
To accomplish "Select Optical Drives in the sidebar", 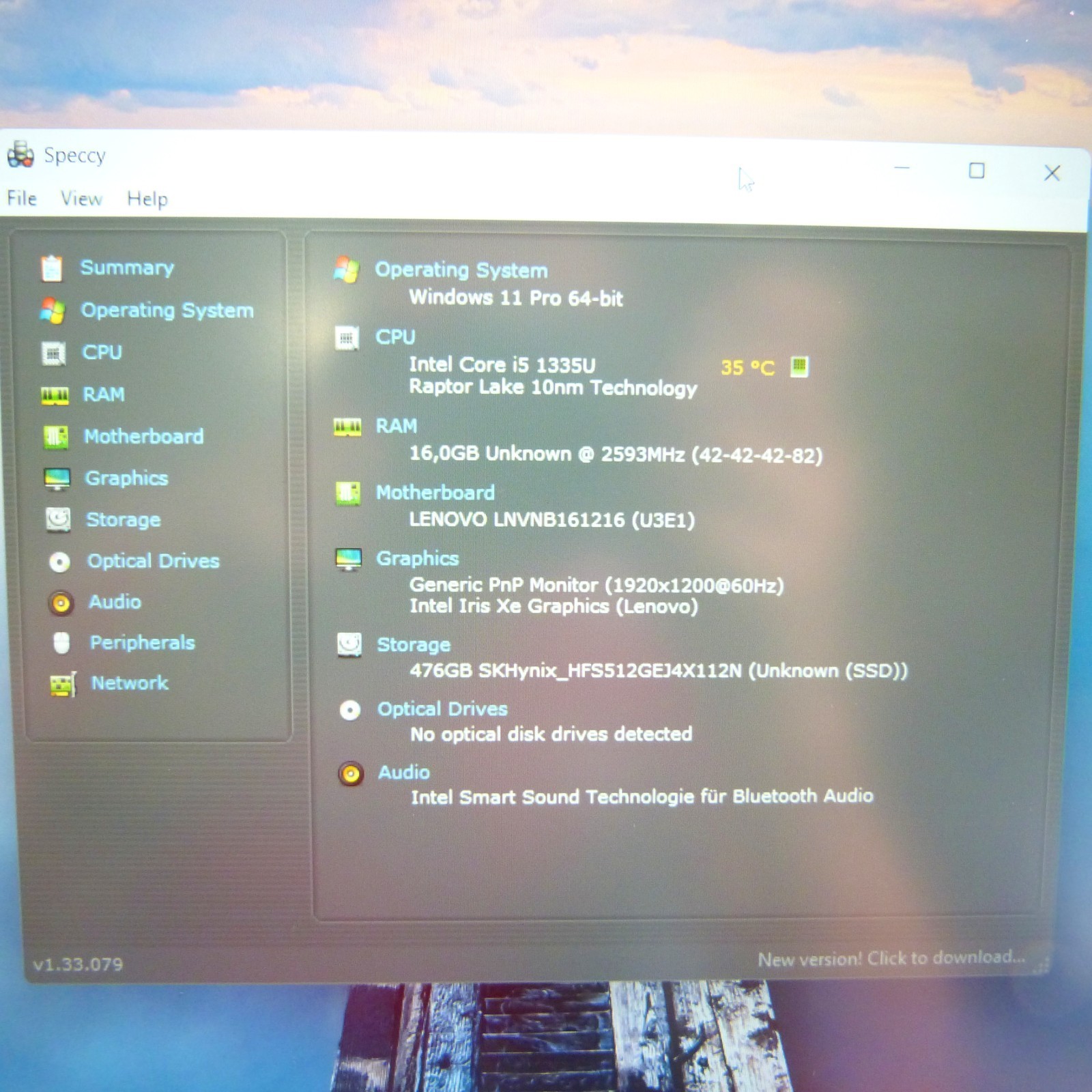I will point(154,561).
